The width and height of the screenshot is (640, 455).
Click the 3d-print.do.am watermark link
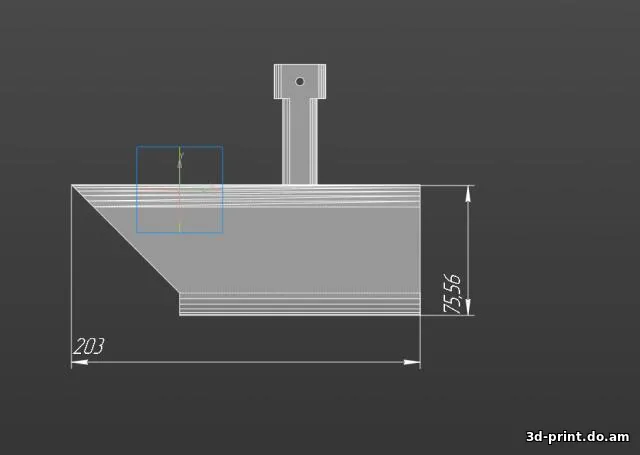[x=578, y=436]
